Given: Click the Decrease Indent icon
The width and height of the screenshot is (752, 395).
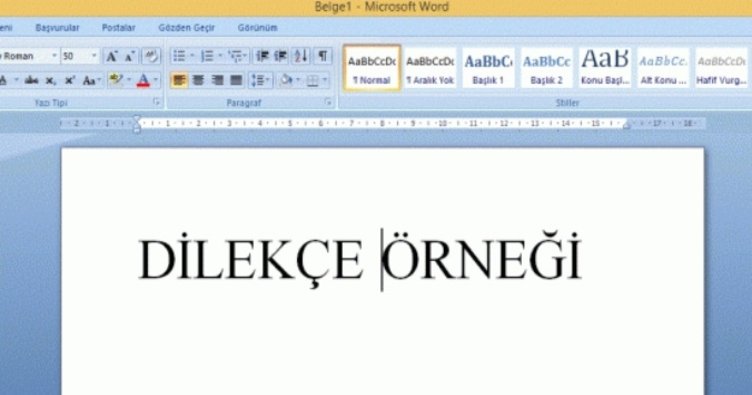Looking at the screenshot, I should pos(262,56).
